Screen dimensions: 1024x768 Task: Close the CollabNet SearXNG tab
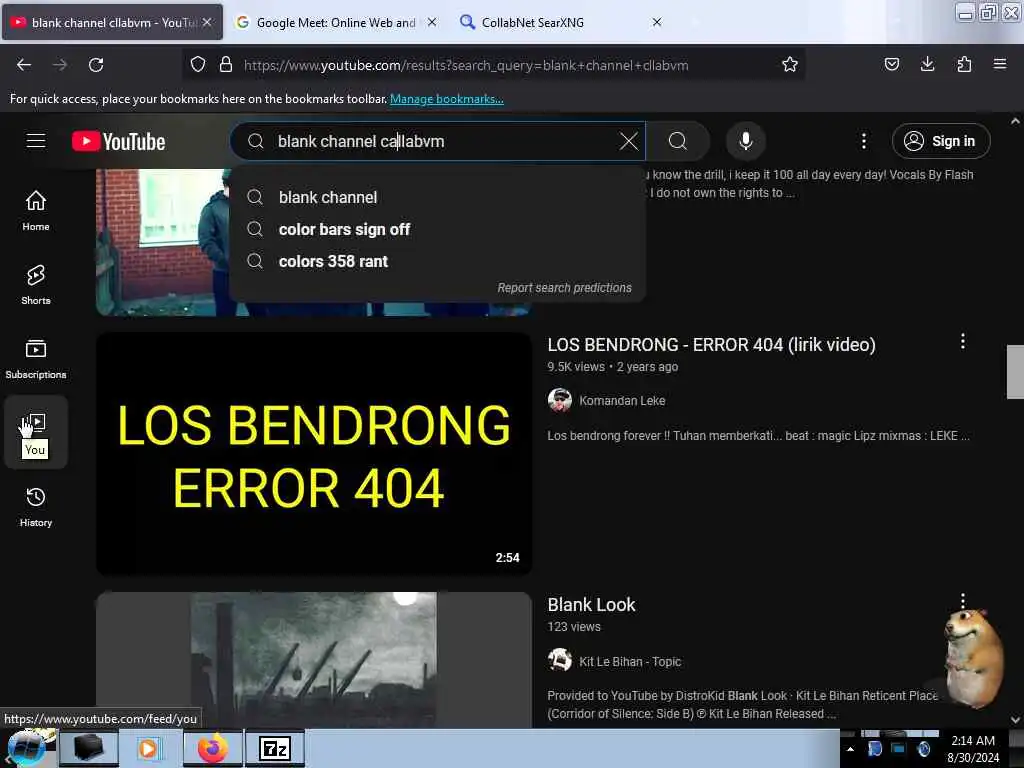[657, 22]
